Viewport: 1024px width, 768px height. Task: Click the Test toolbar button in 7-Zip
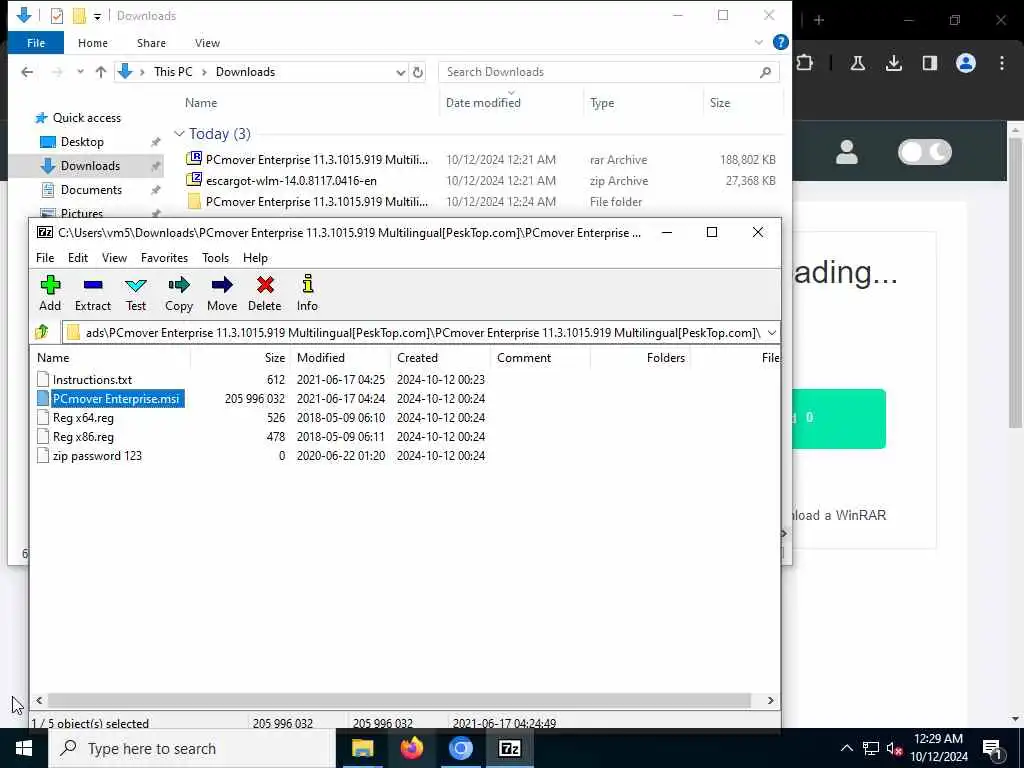pos(136,293)
